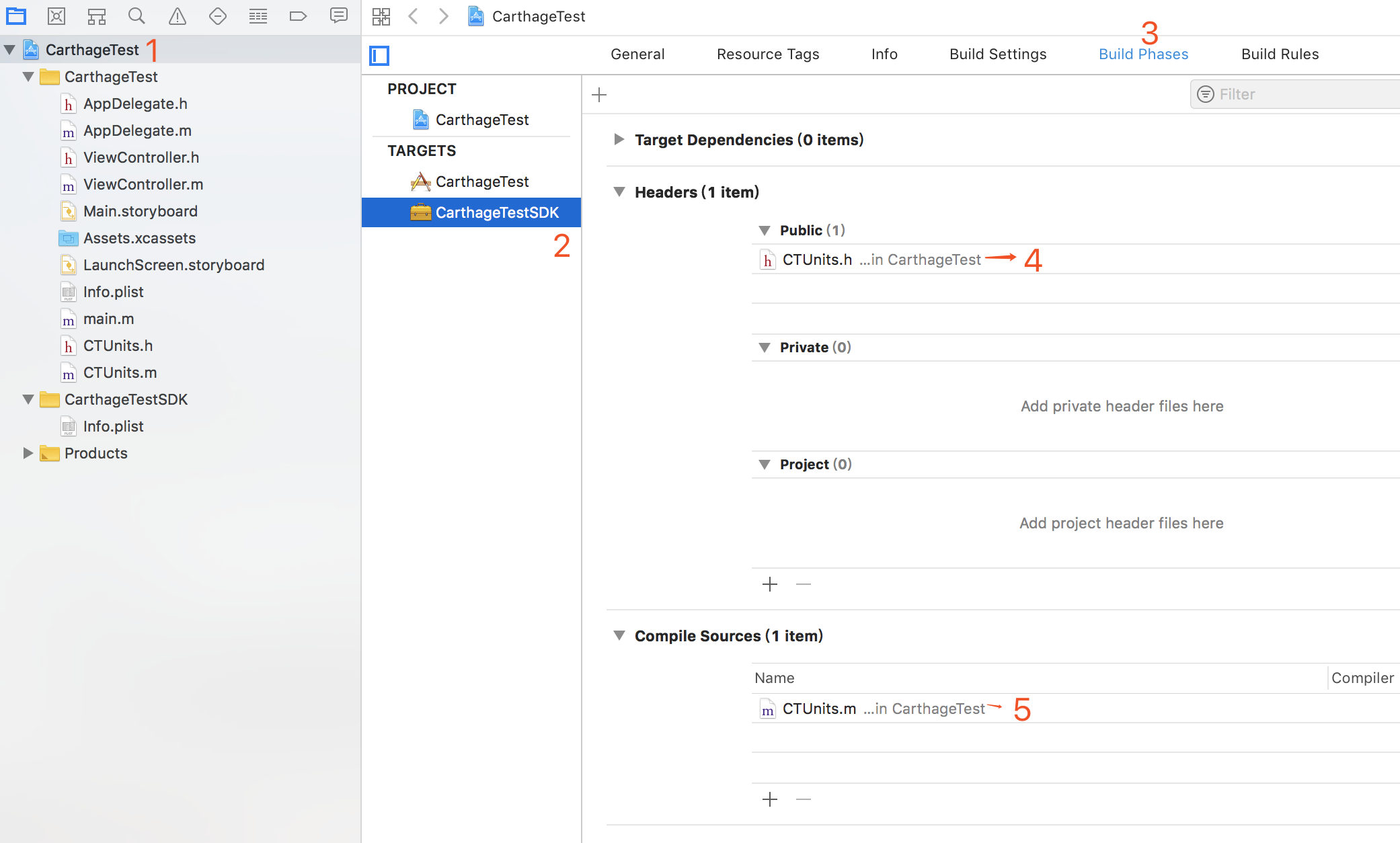1400x843 pixels.
Task: Go back in editor history
Action: (414, 16)
